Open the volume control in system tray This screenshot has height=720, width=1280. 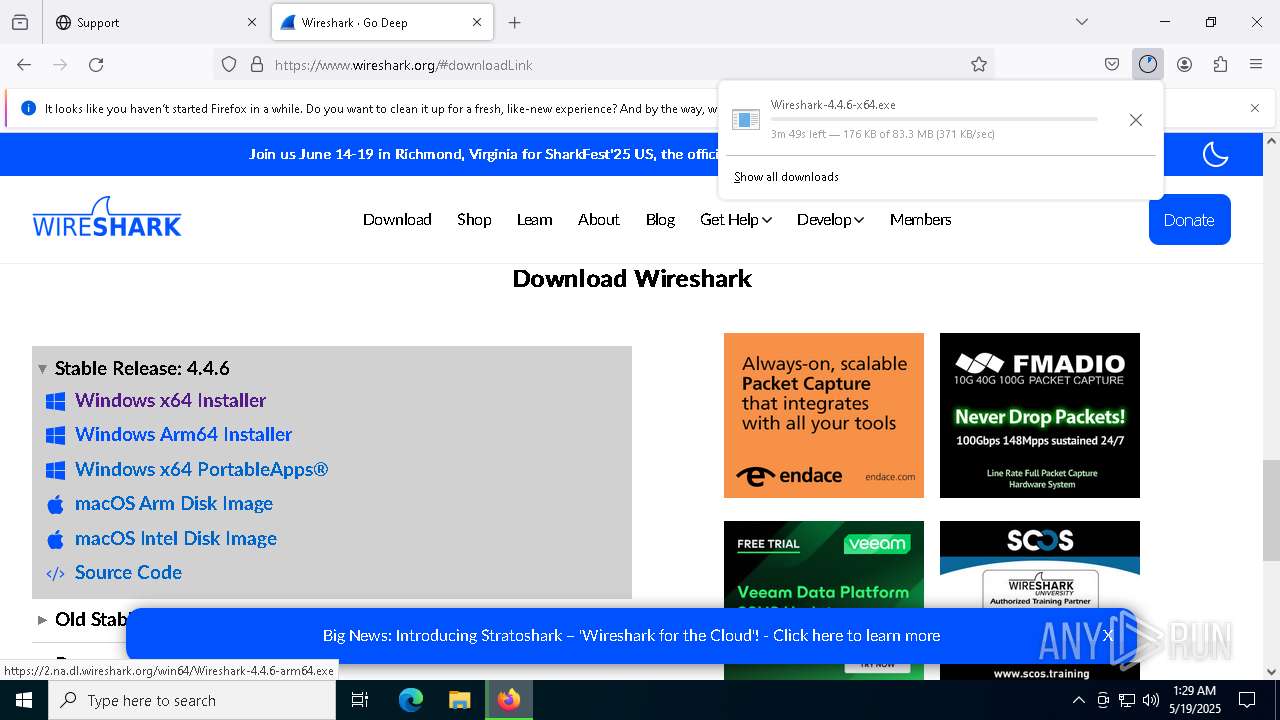point(1150,700)
